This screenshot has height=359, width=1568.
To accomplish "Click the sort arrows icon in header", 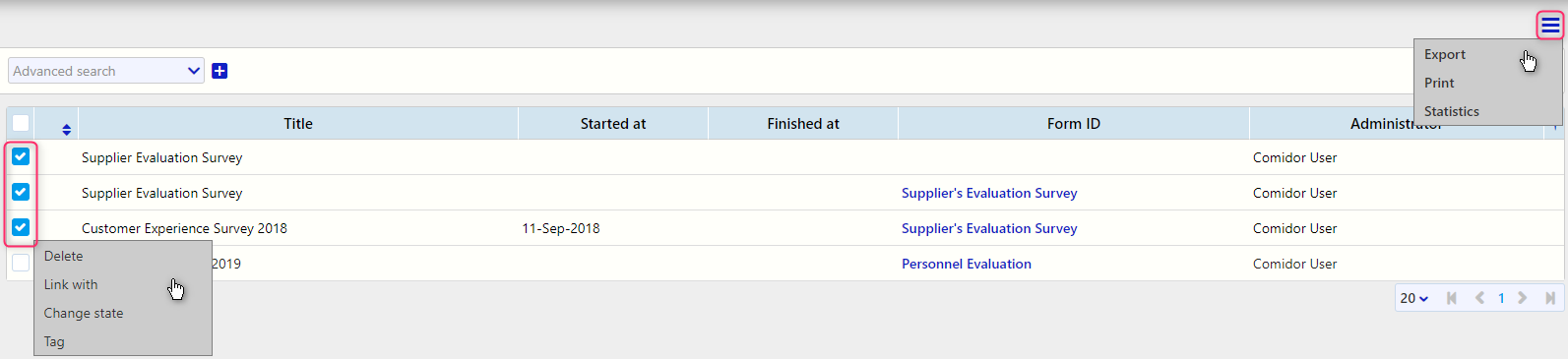I will point(66,130).
